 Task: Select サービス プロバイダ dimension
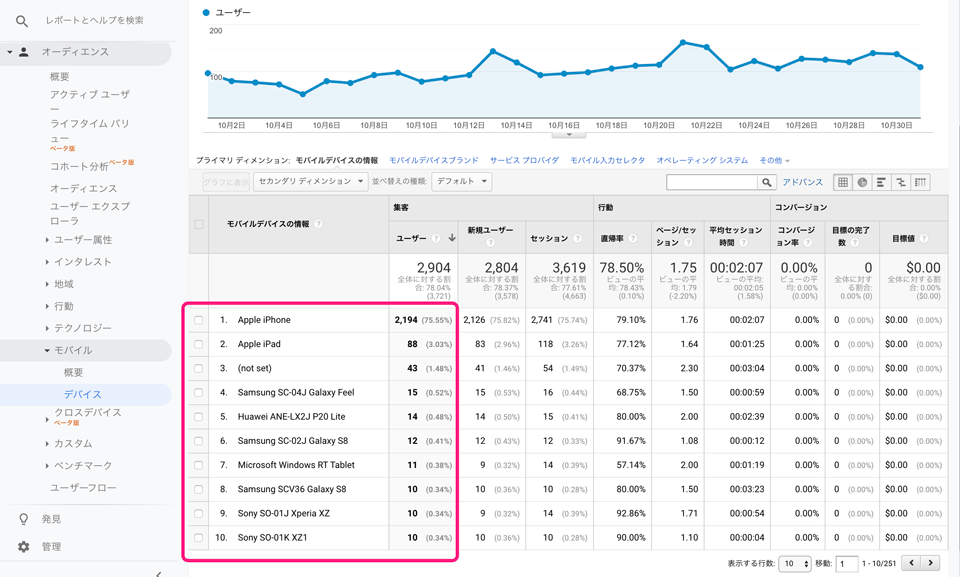pos(524,160)
